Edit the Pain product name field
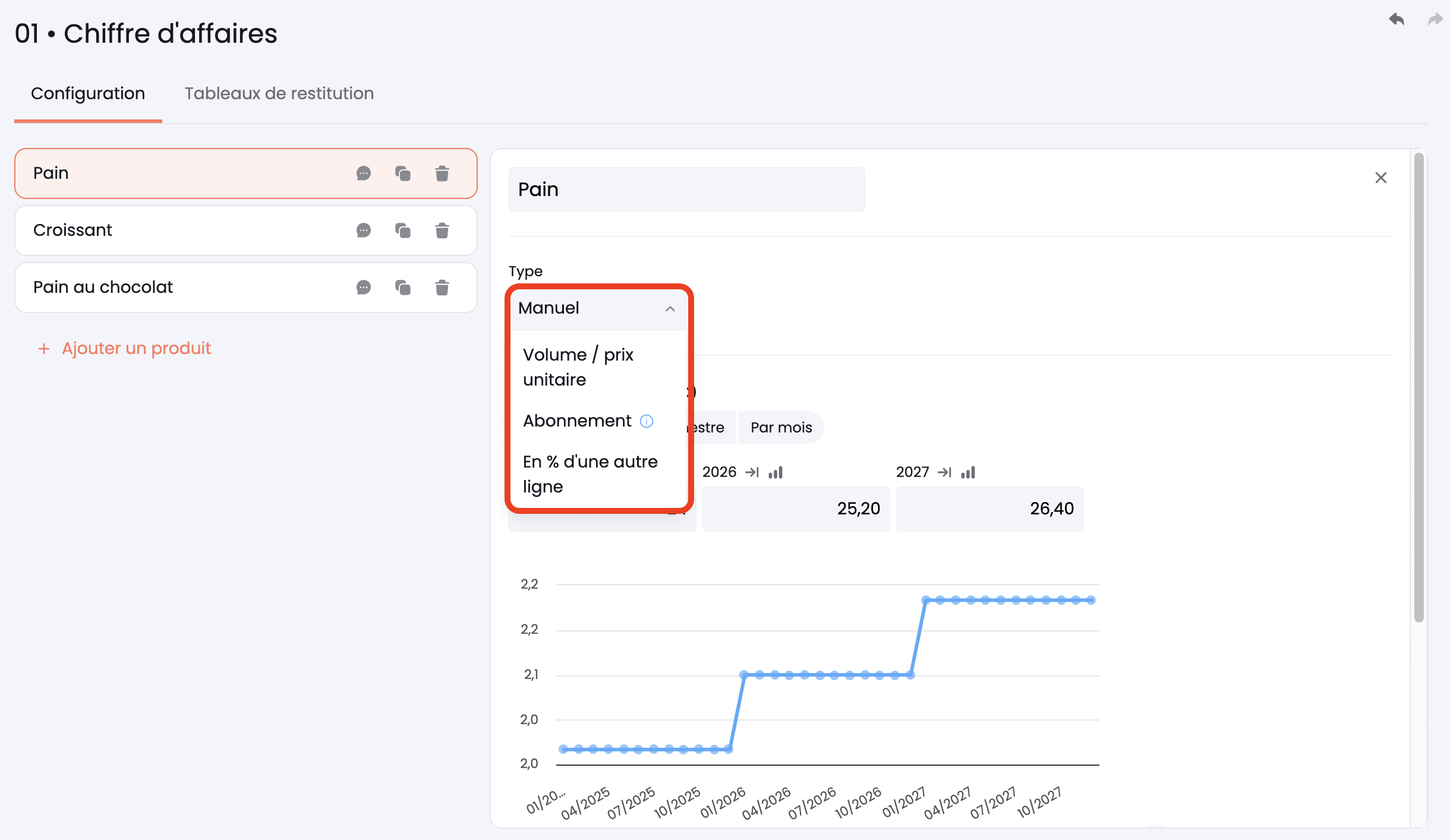Screen dimensions: 1450x840 686,190
